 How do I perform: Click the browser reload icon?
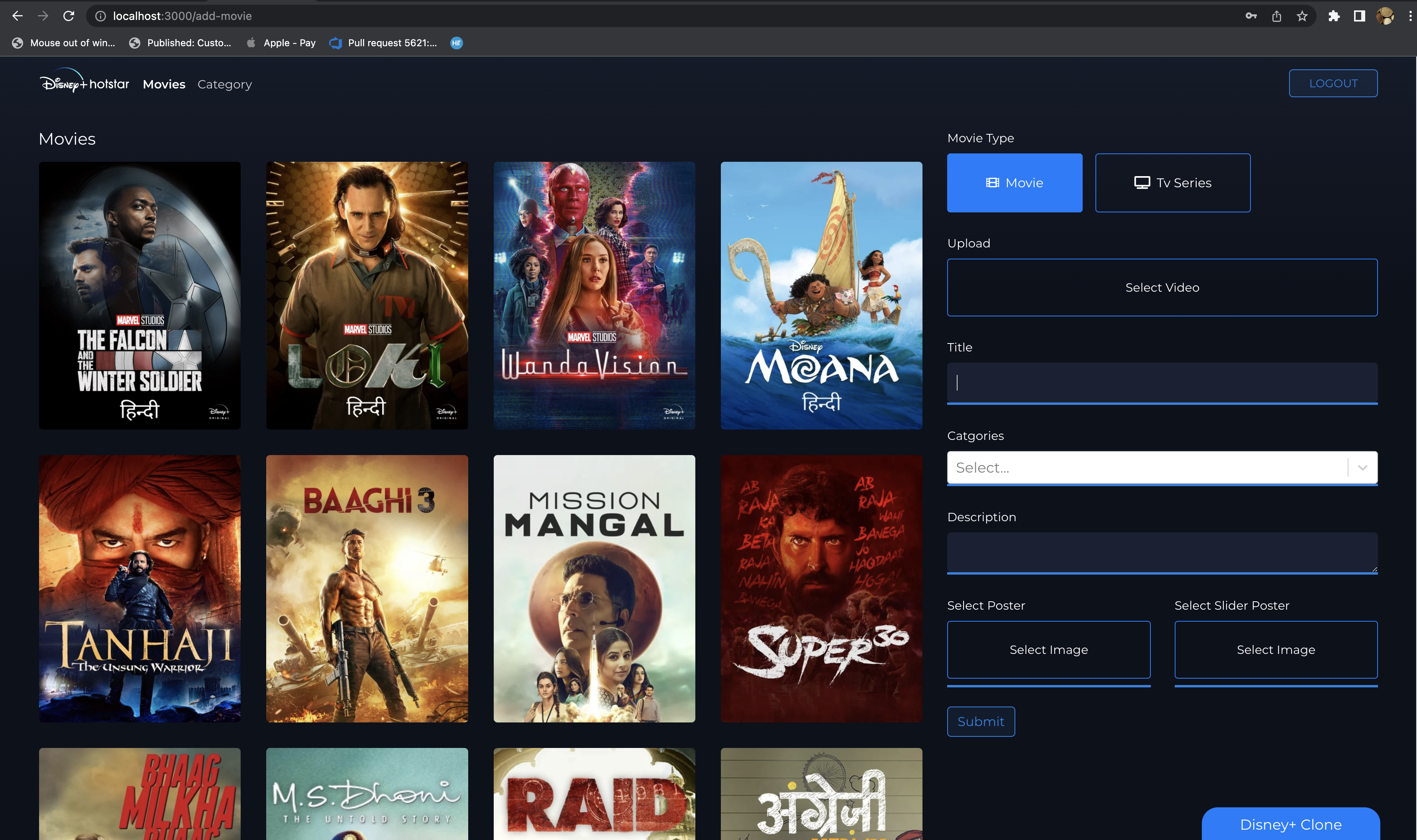69,15
